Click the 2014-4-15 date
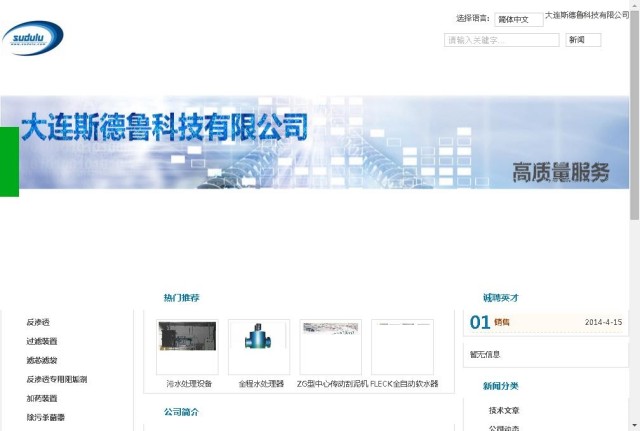The height and width of the screenshot is (431, 640). pos(603,322)
